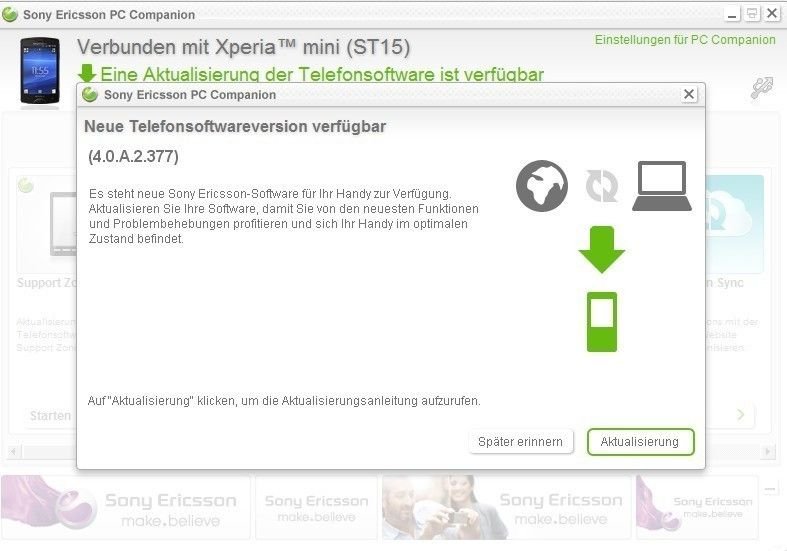Click the version number 4.0.A.2.377 text
Viewport: 787px width, 551px height.
(x=134, y=157)
